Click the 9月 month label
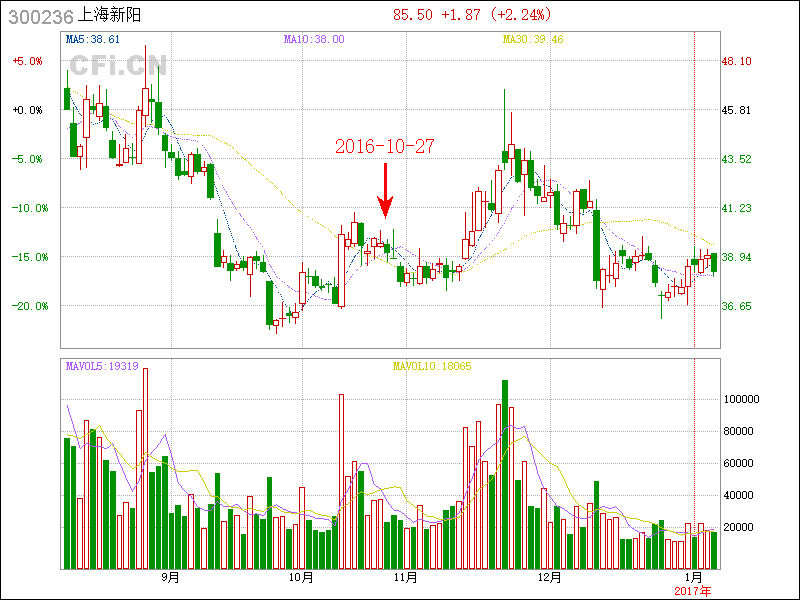Image resolution: width=800 pixels, height=600 pixels. (171, 578)
